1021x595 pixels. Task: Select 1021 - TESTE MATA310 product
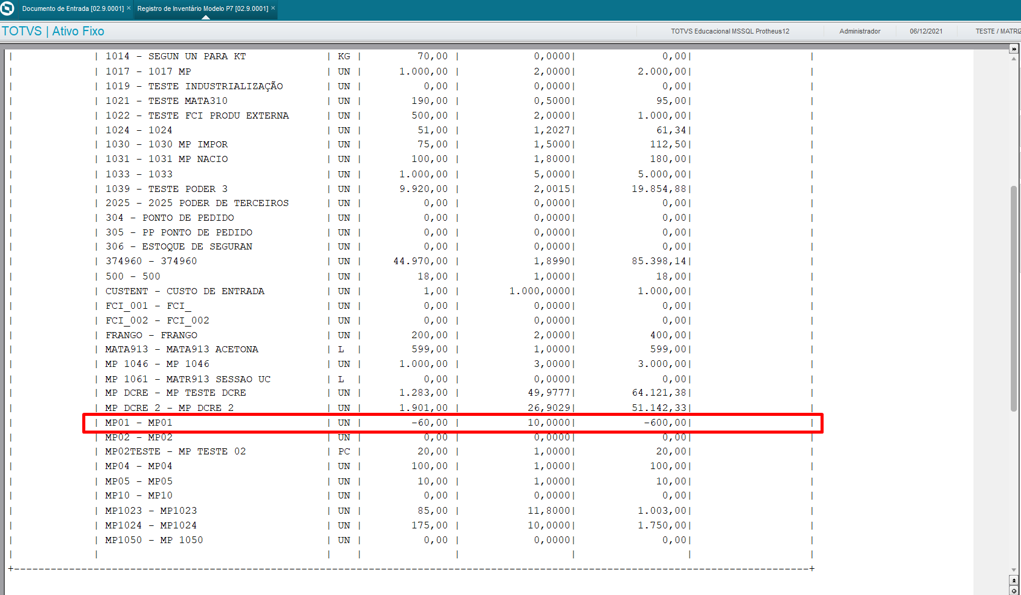point(167,101)
